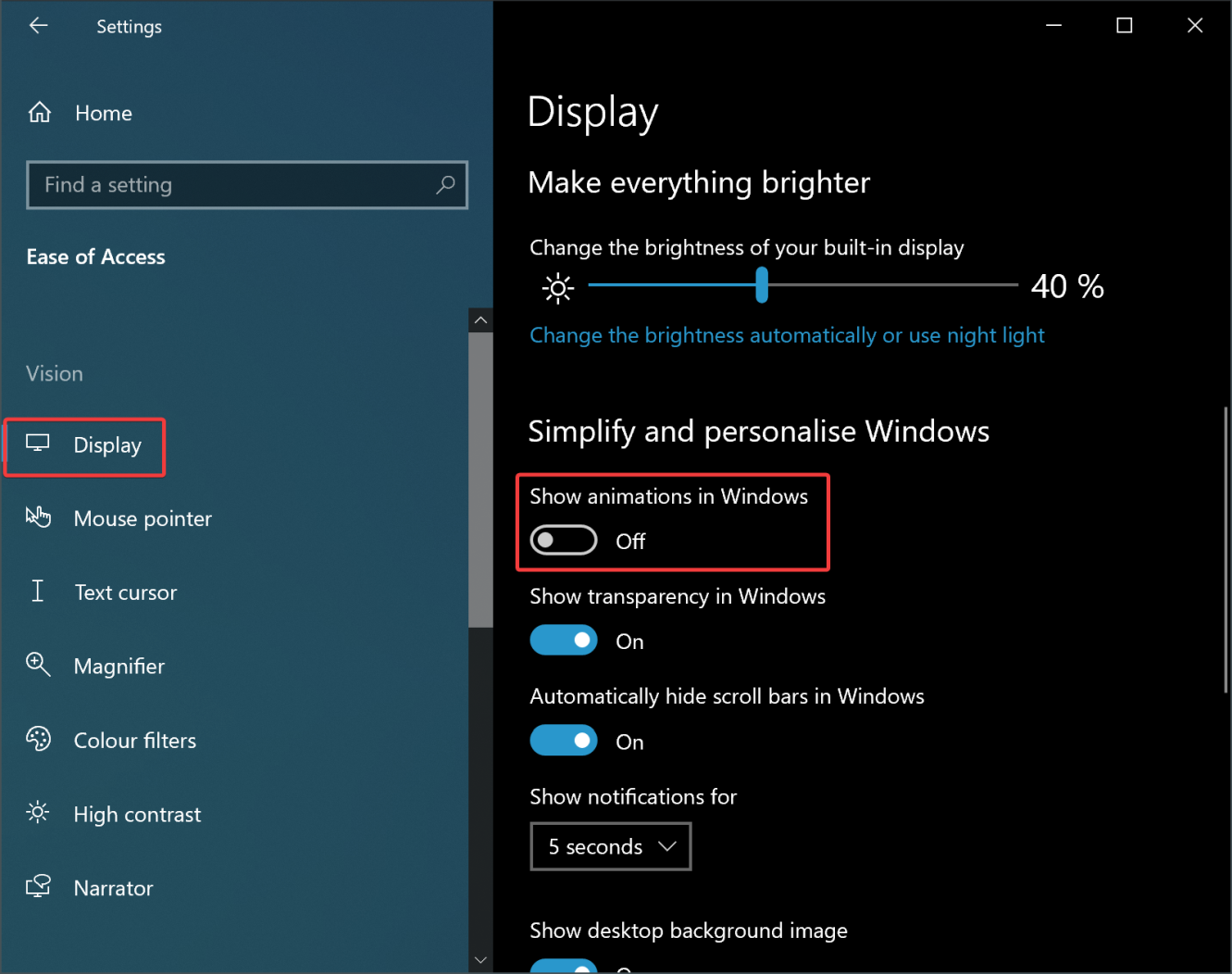The width and height of the screenshot is (1232, 974).
Task: Disable Automatically hide scroll bars toggle
Action: point(564,741)
